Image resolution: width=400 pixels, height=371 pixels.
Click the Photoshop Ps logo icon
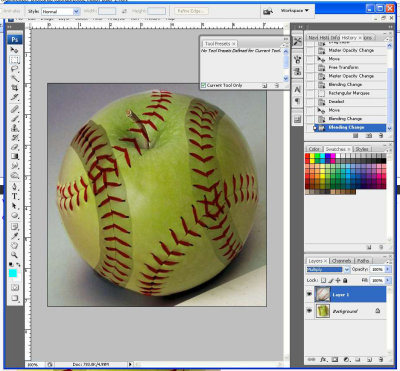tap(14, 40)
